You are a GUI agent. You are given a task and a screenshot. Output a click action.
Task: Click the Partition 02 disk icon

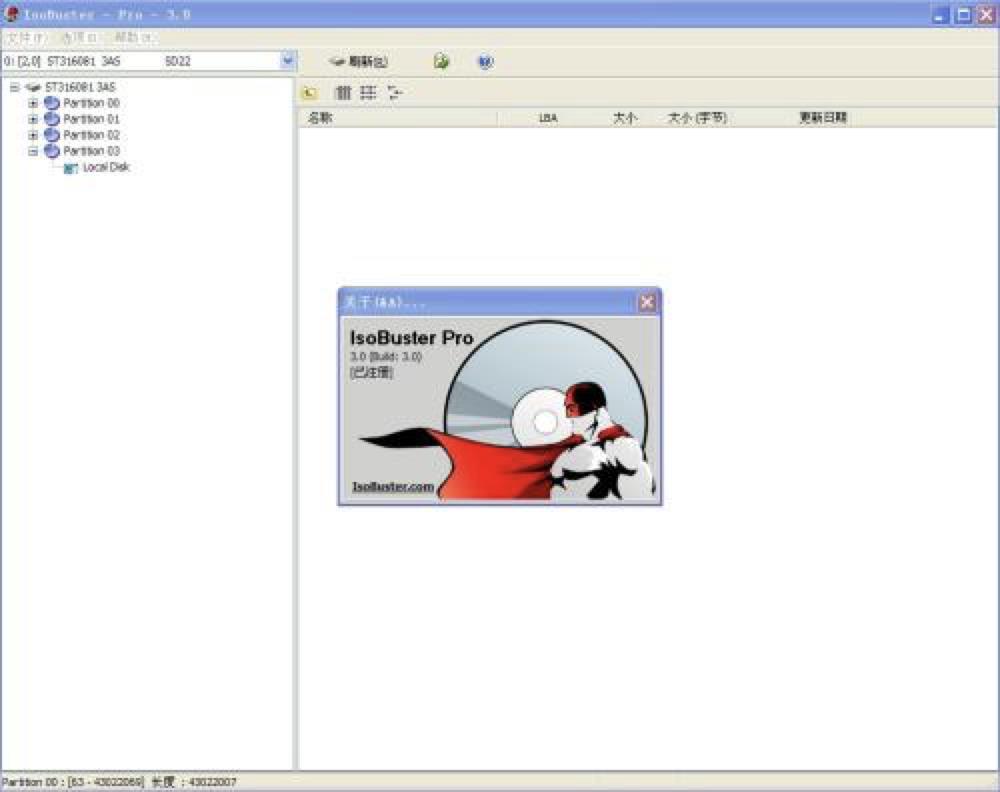click(52, 135)
